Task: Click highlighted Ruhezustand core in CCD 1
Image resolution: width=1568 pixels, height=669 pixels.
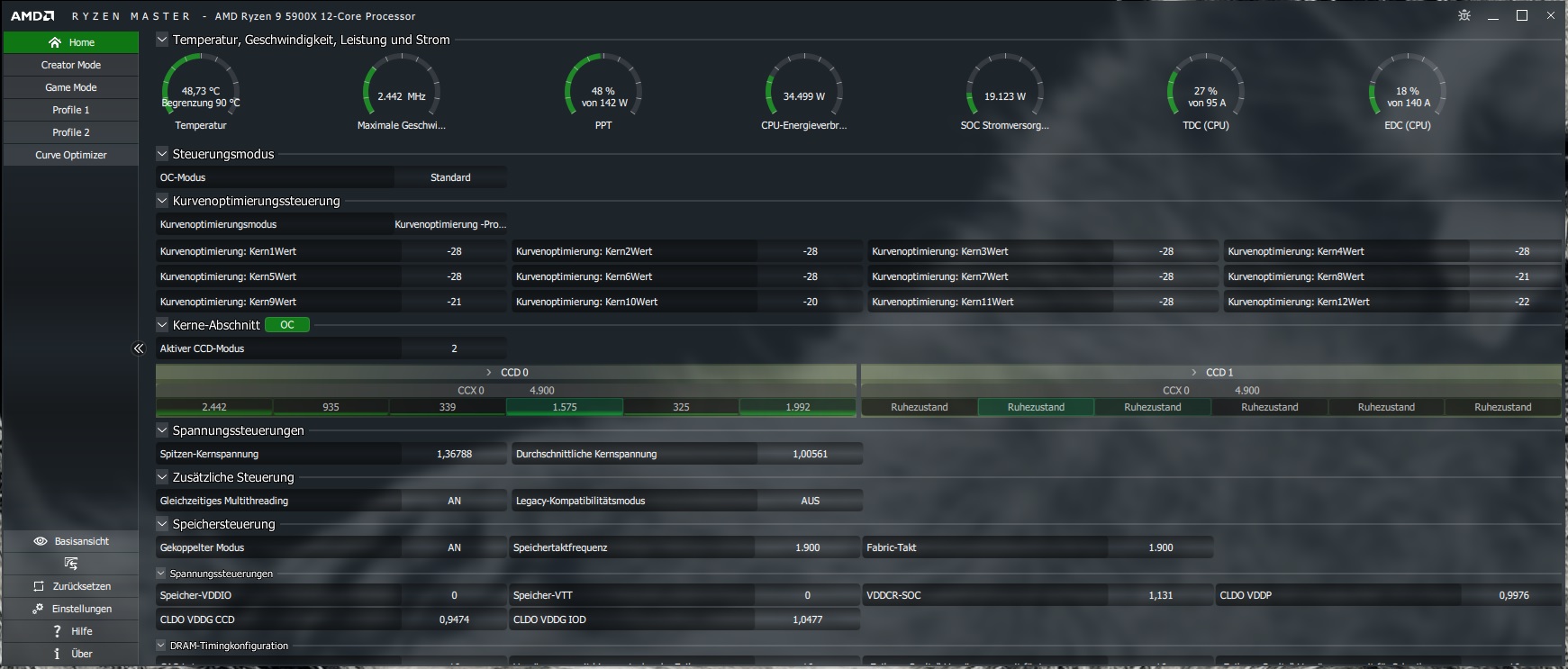Action: coord(1036,407)
